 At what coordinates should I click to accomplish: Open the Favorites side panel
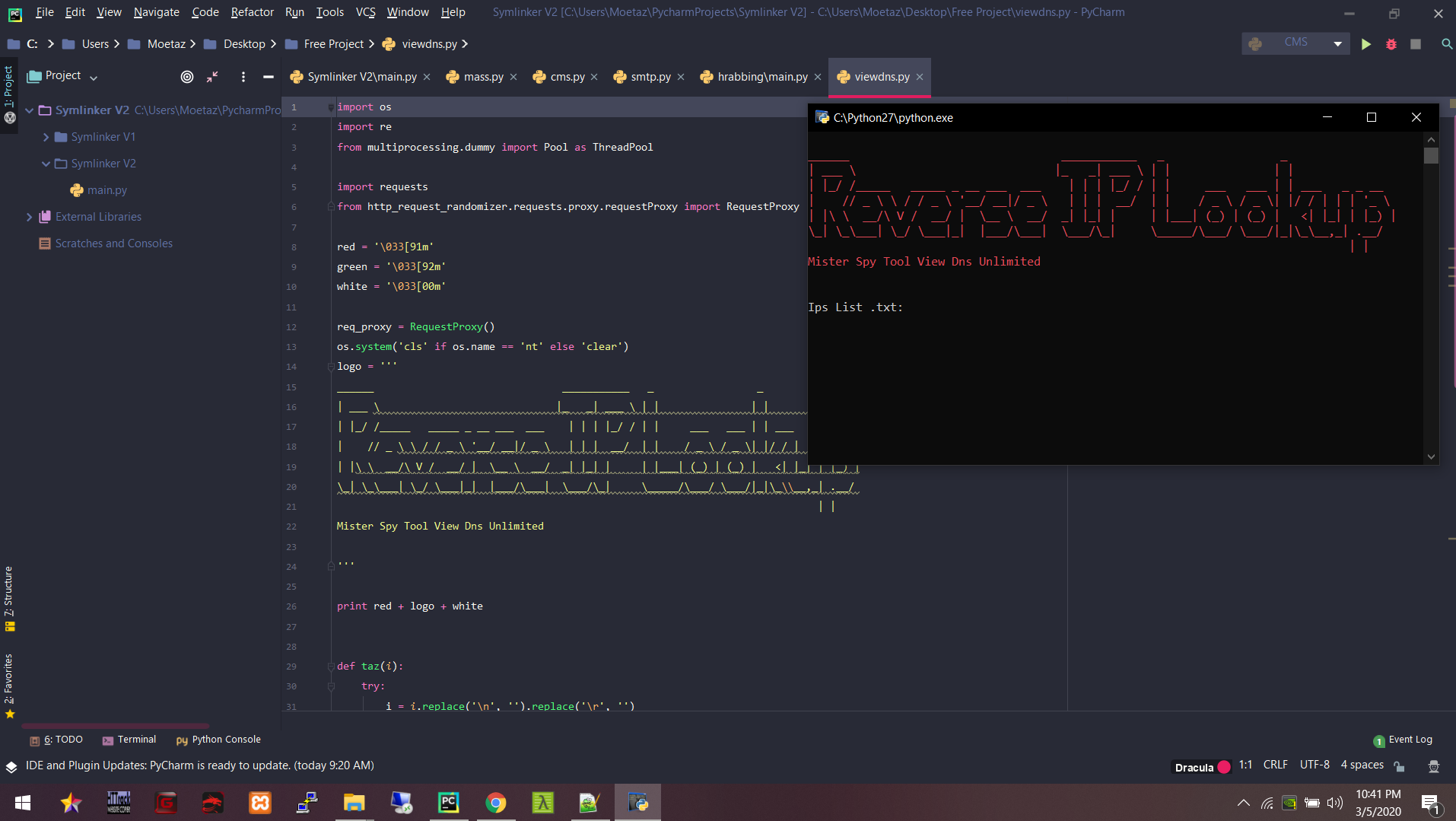(9, 686)
